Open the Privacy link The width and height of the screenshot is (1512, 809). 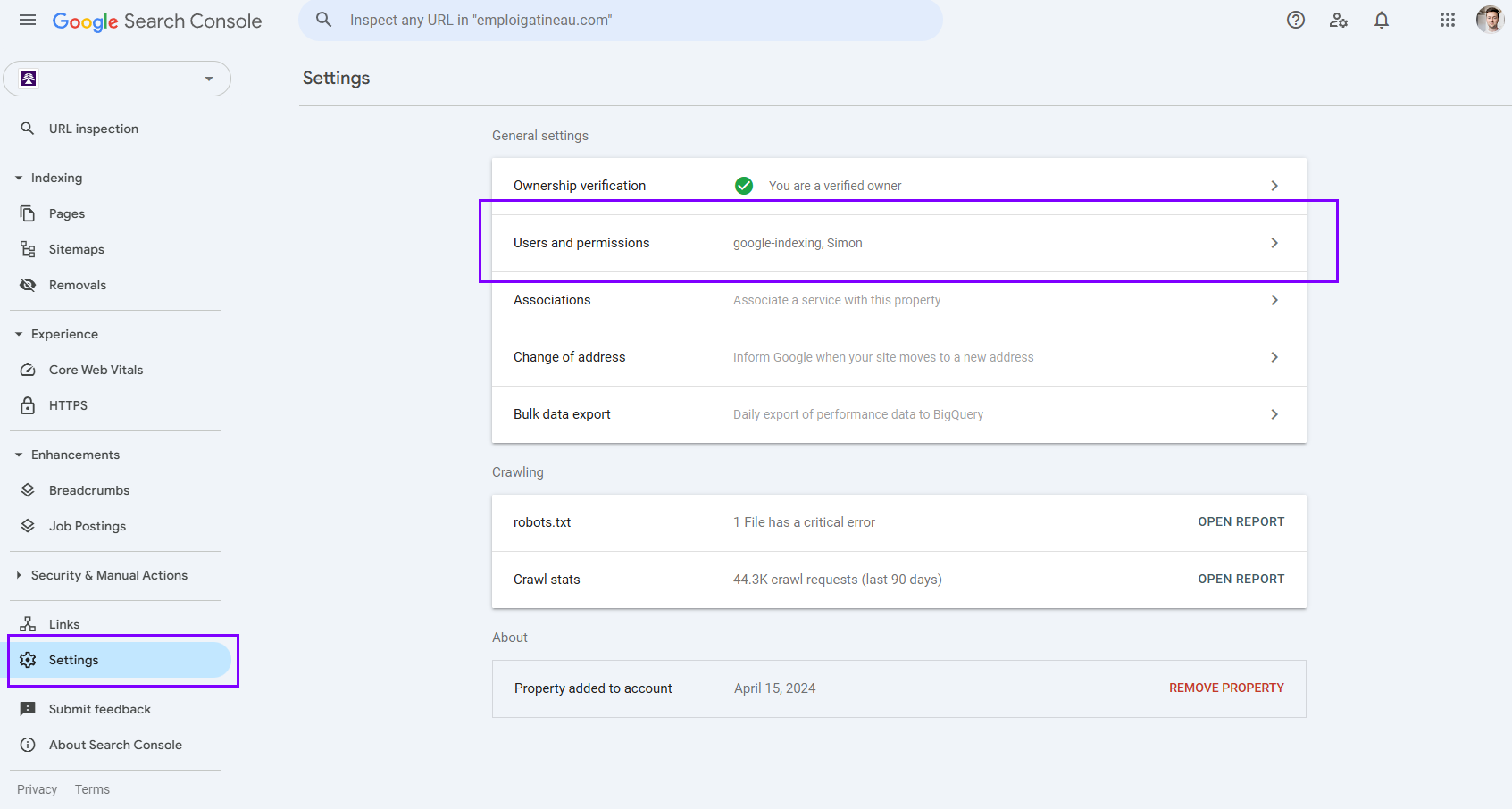tap(37, 789)
